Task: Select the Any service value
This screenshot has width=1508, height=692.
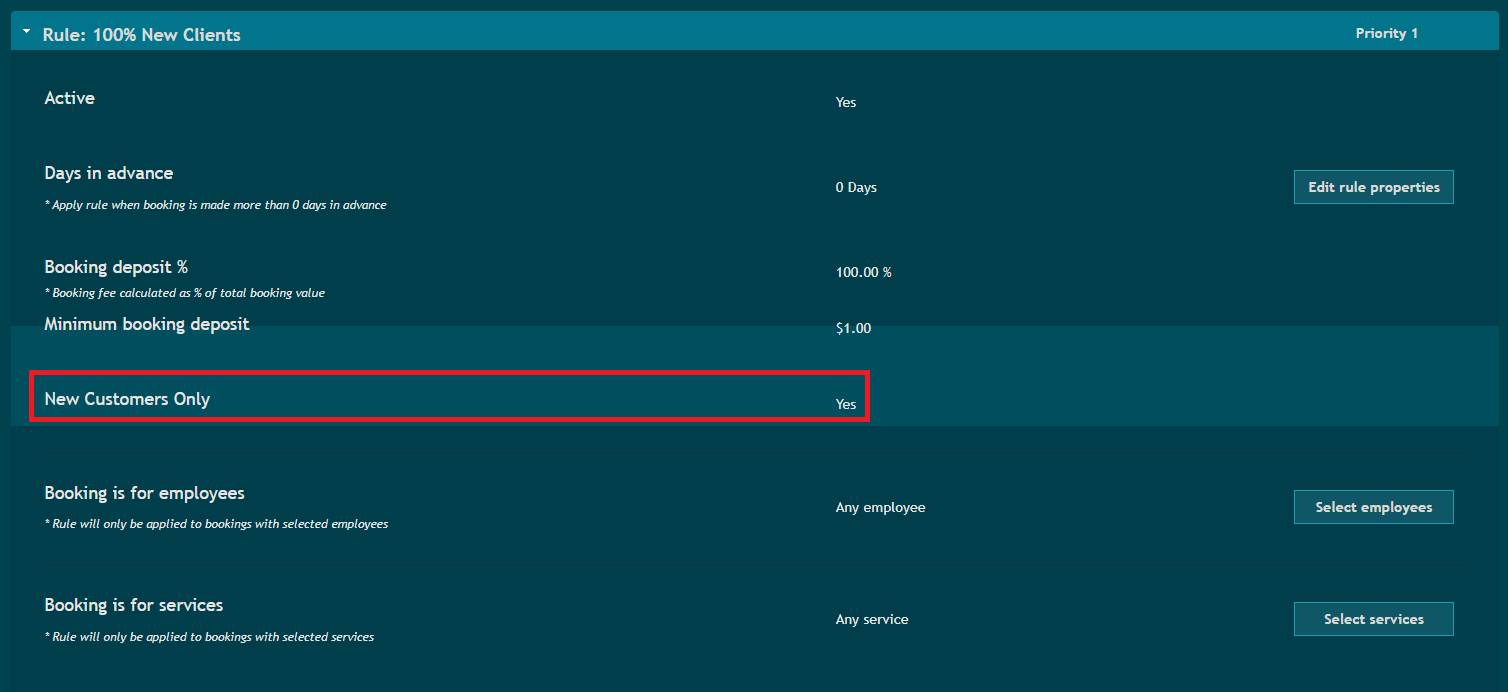Action: [872, 619]
